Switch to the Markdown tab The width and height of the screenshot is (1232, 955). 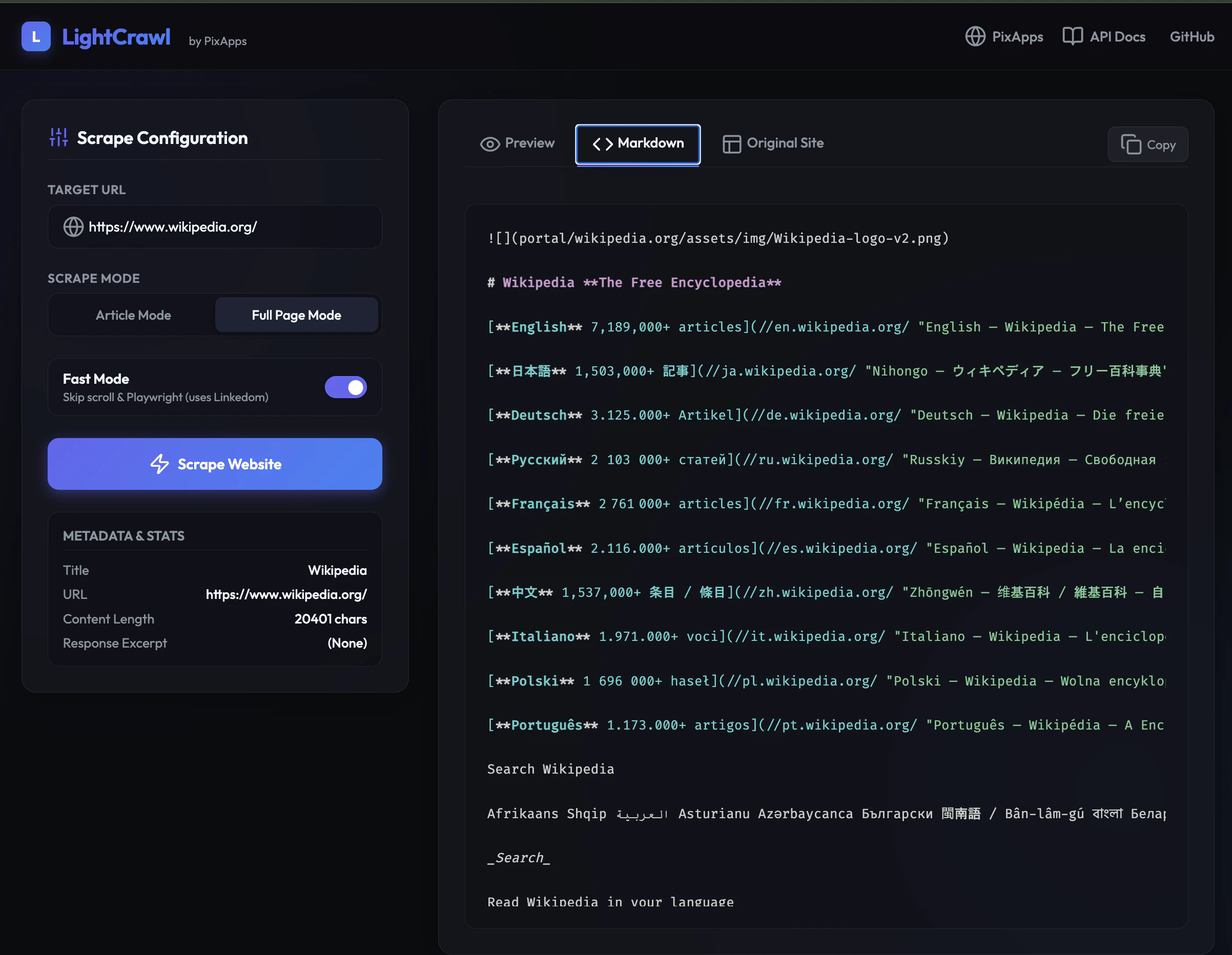coord(638,144)
